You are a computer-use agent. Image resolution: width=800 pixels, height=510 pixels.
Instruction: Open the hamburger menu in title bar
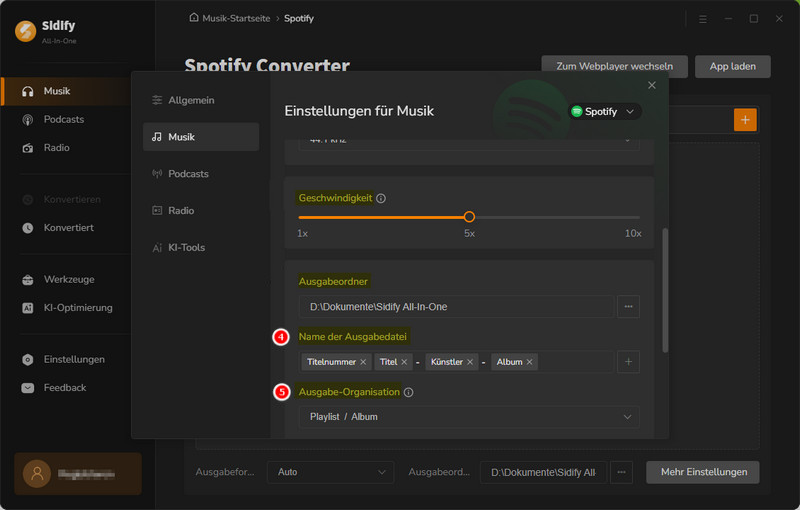(x=703, y=19)
